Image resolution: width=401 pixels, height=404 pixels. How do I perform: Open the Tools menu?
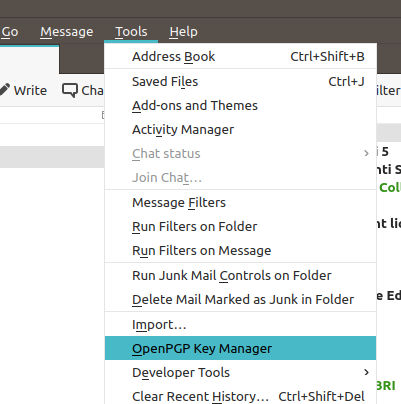[x=131, y=32]
